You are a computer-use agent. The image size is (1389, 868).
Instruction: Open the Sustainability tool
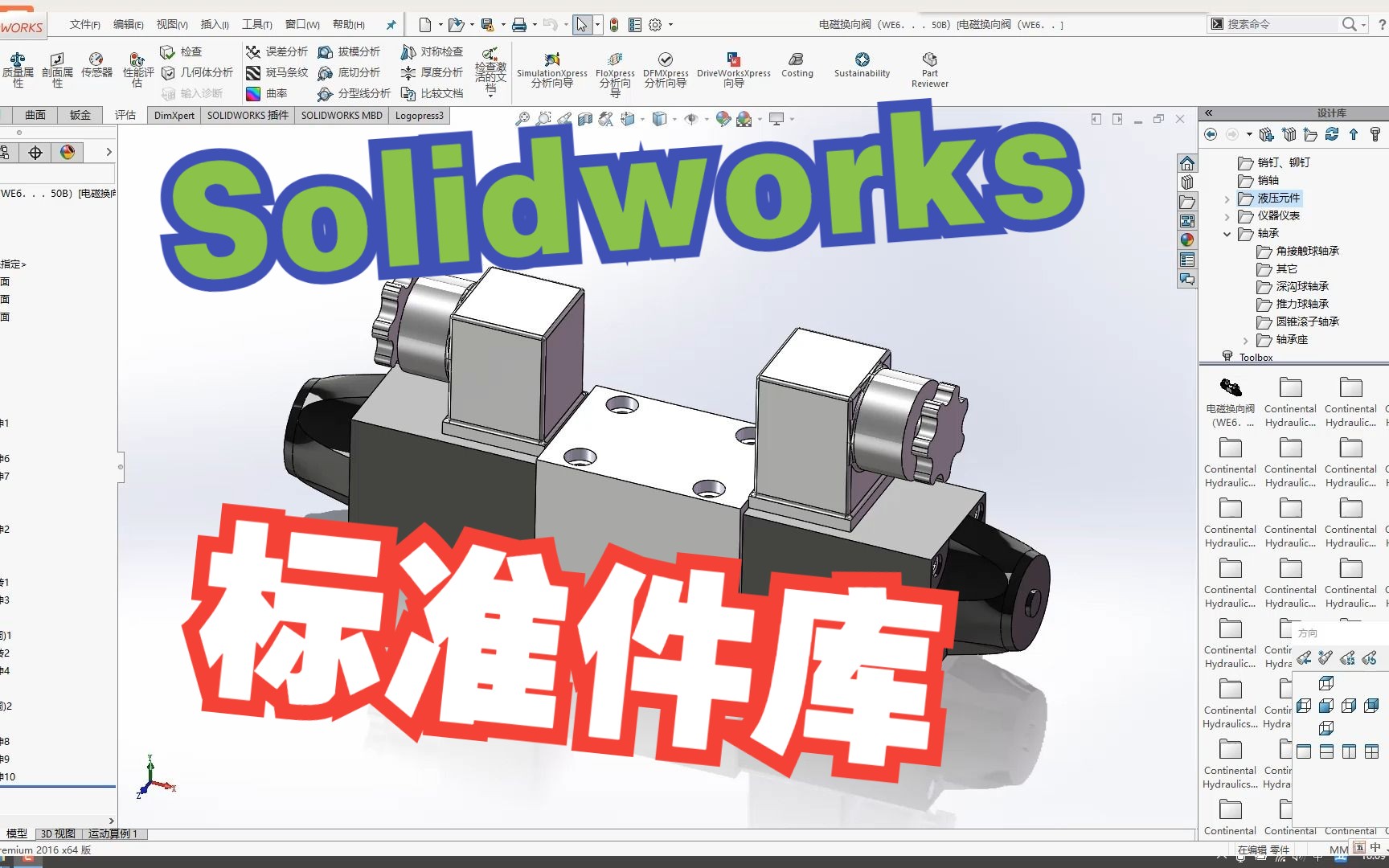click(x=862, y=65)
